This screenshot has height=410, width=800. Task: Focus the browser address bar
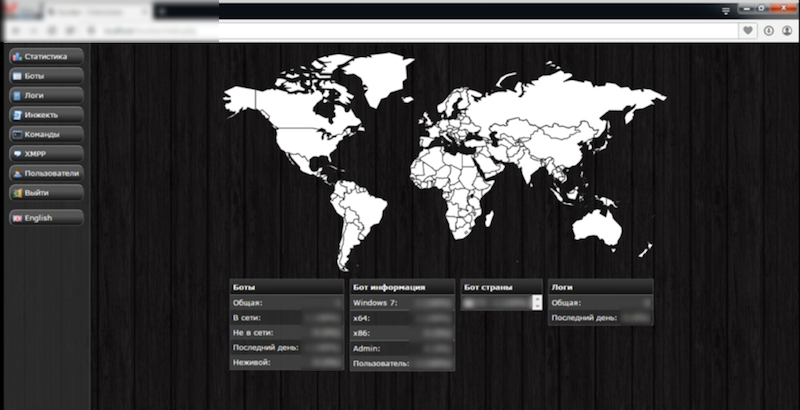(x=400, y=31)
